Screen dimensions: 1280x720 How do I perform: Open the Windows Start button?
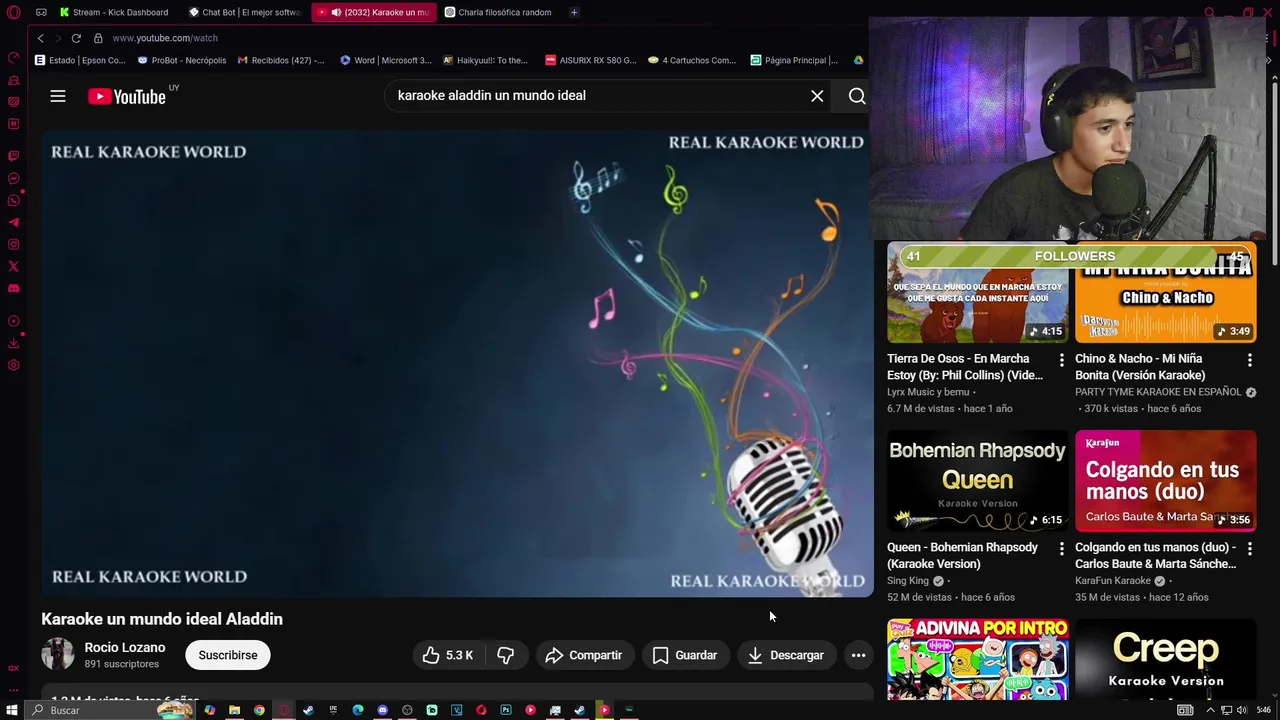click(12, 710)
